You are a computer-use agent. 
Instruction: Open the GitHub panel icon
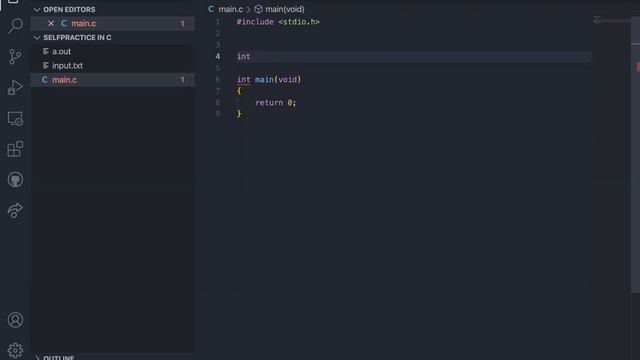(15, 180)
